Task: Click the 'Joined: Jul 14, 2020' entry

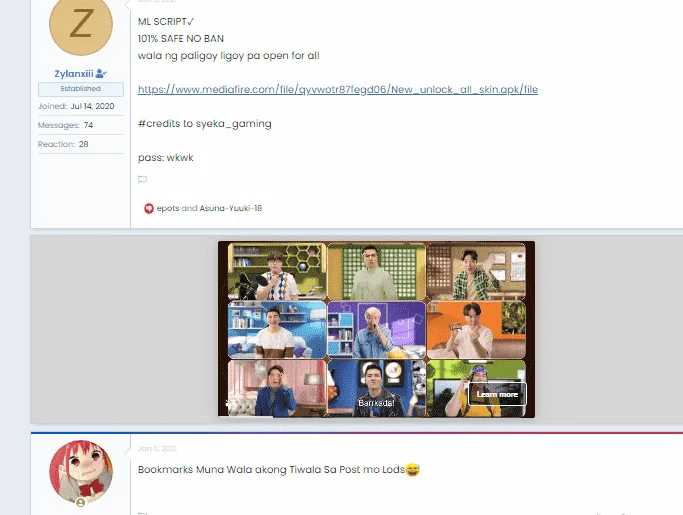Action: (76, 106)
